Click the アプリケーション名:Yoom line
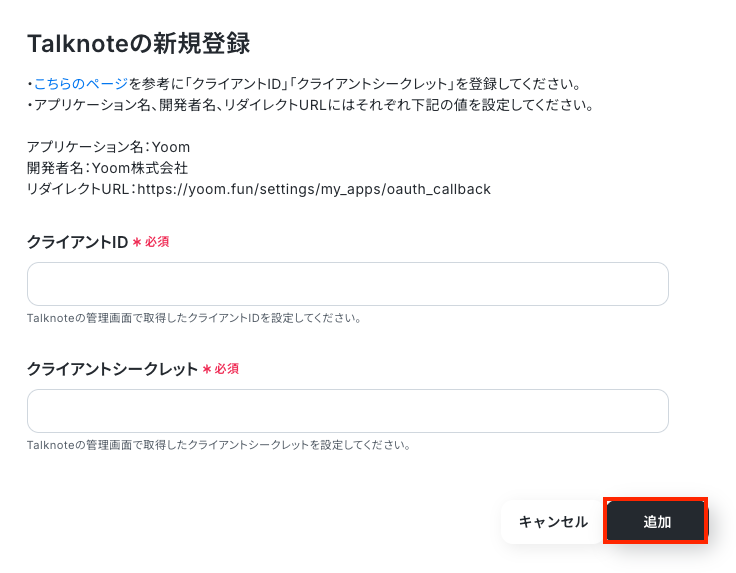Viewport: 736px width, 573px height. [x=108, y=147]
